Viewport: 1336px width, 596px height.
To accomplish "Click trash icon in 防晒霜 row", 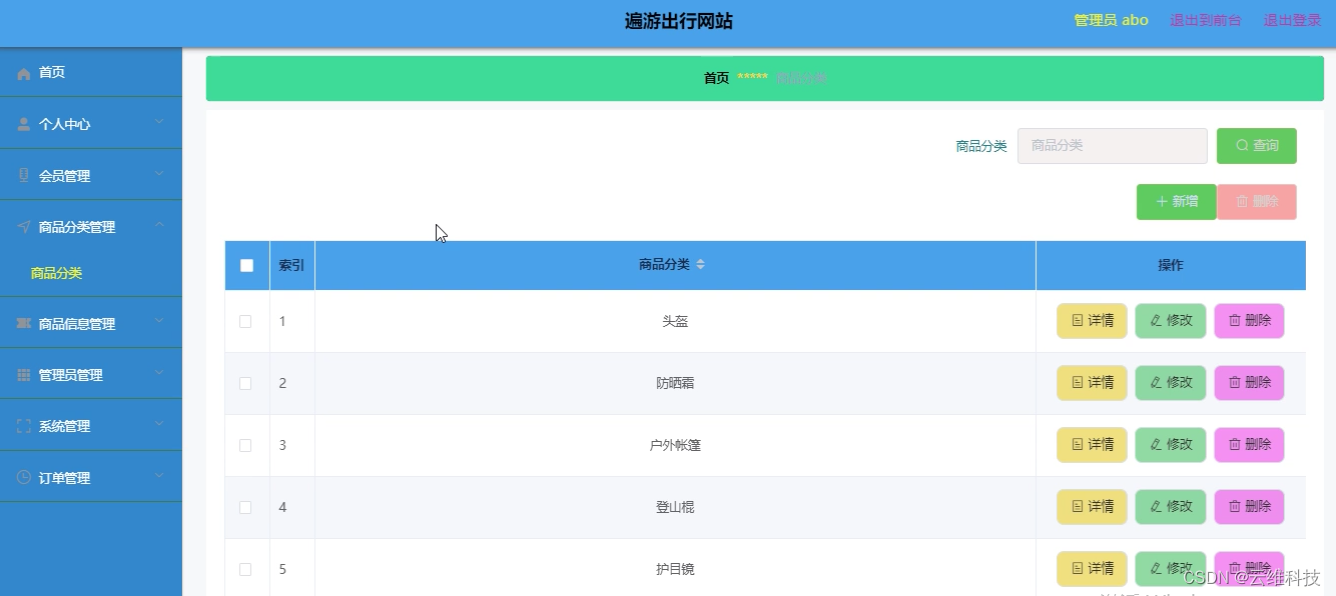I will click(x=1235, y=383).
